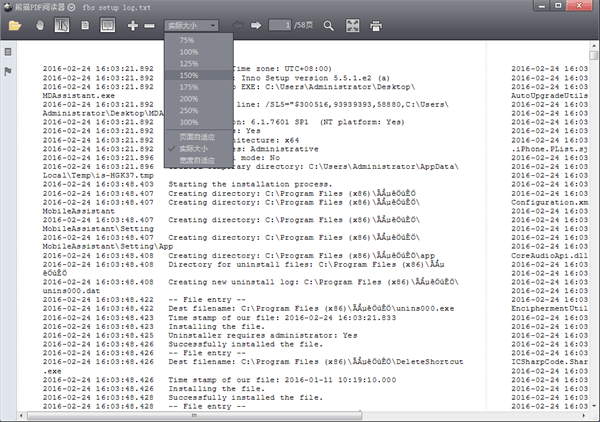The width and height of the screenshot is (600, 422).
Task: Switch to single page view icon
Action: pos(85,24)
